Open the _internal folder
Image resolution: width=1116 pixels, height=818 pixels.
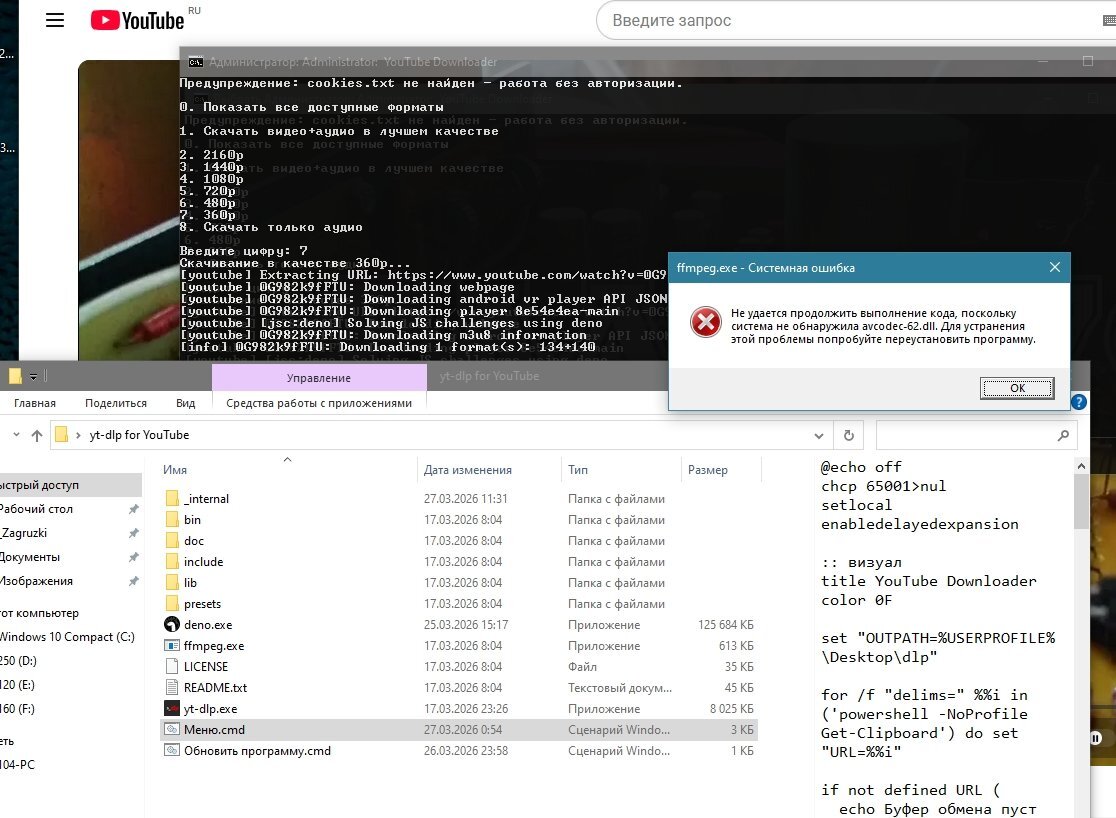(x=206, y=499)
